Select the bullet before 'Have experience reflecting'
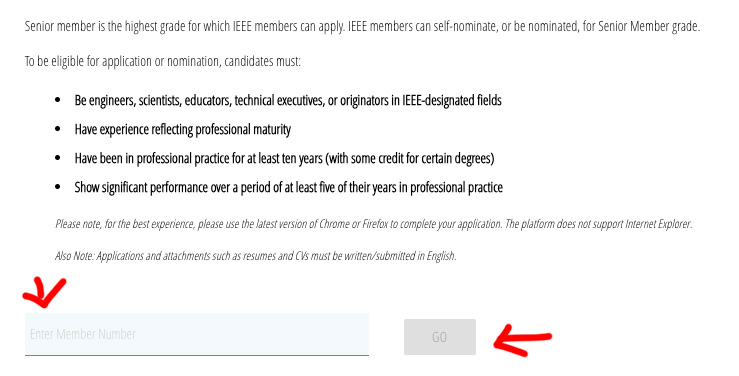Image resolution: width=739 pixels, height=376 pixels. click(57, 129)
